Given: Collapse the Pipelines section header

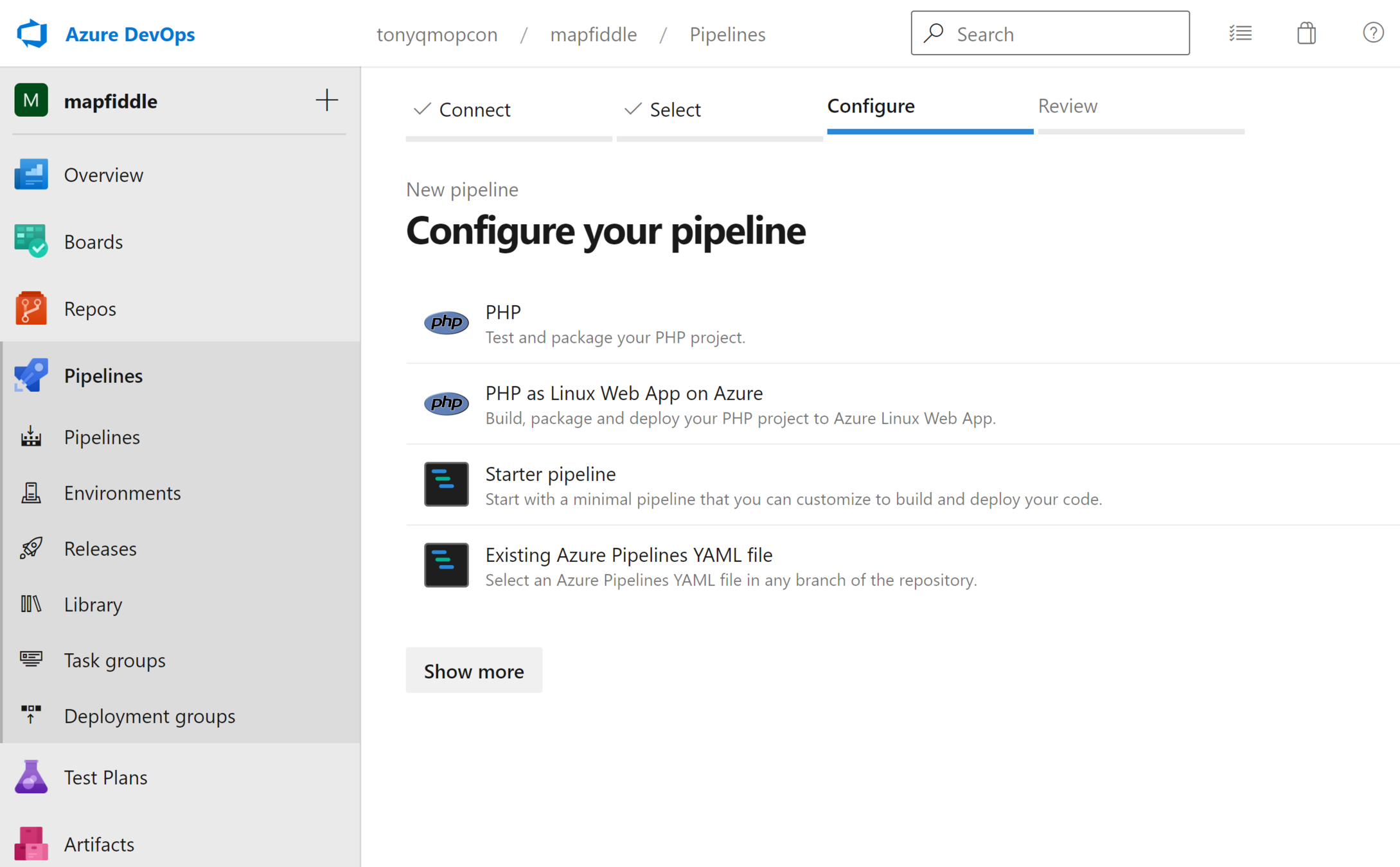Looking at the screenshot, I should click(x=103, y=376).
